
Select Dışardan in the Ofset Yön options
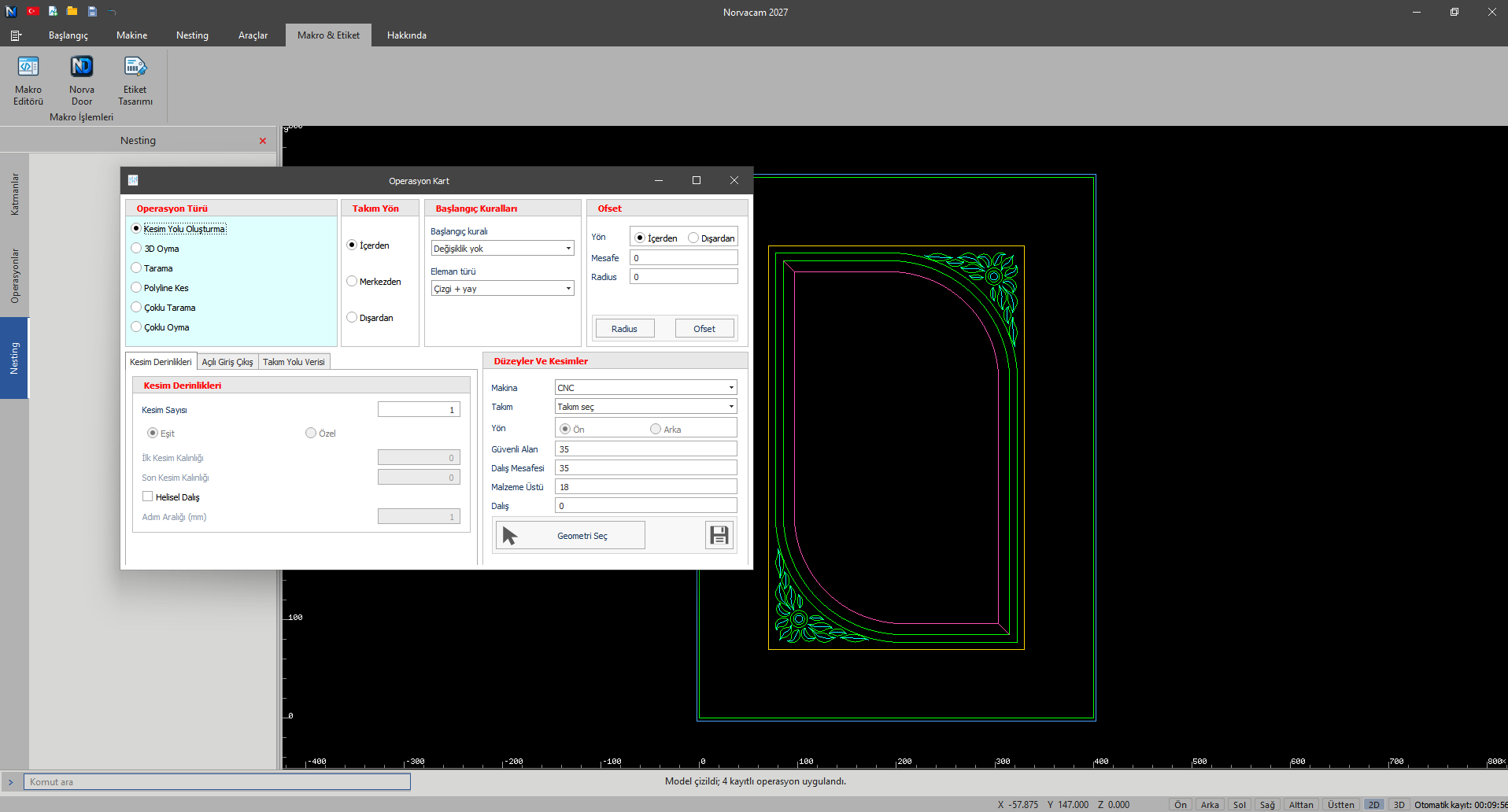pos(711,238)
